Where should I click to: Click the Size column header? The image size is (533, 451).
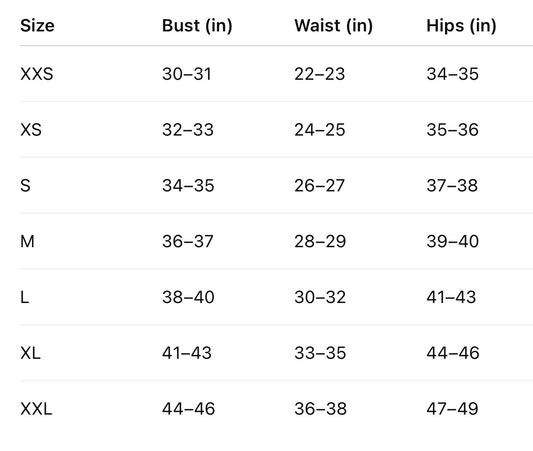(37, 25)
